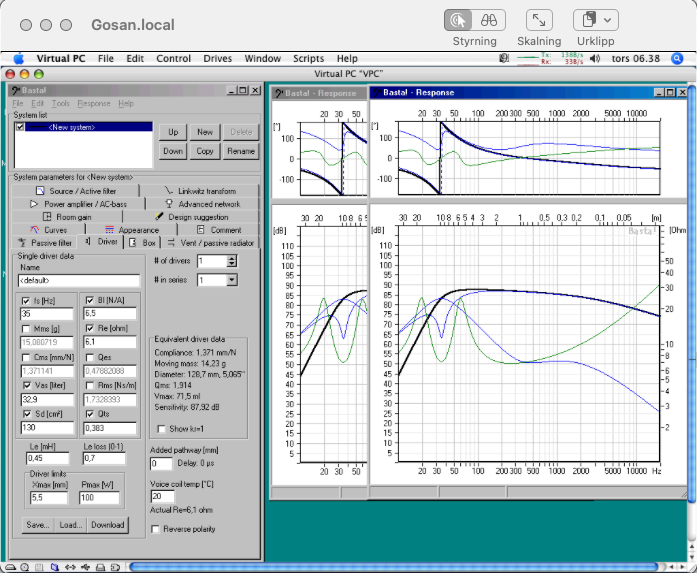Open the Comment tab
Viewport: 697px width, 573px height.
click(219, 230)
